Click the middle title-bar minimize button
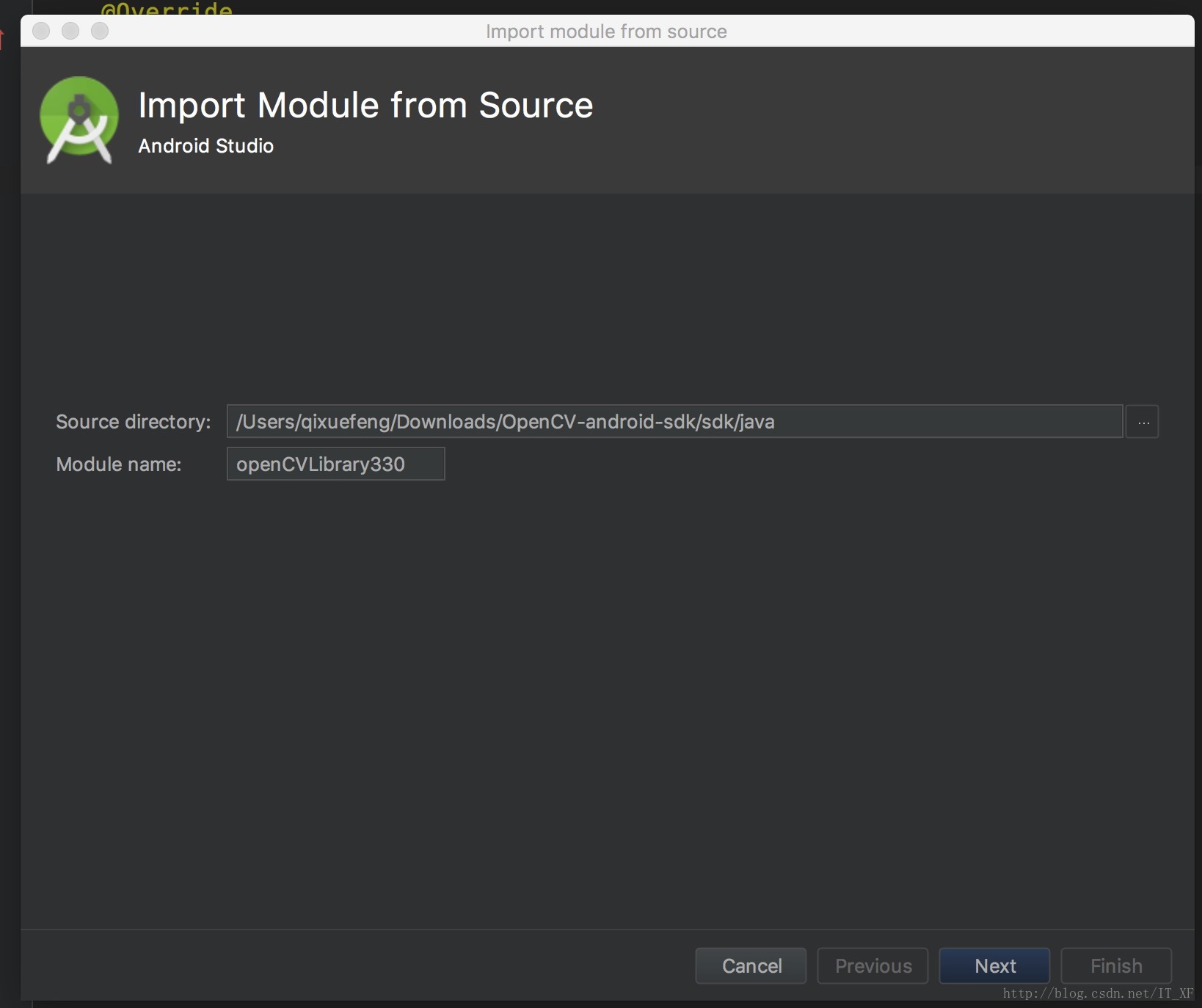 [x=70, y=31]
